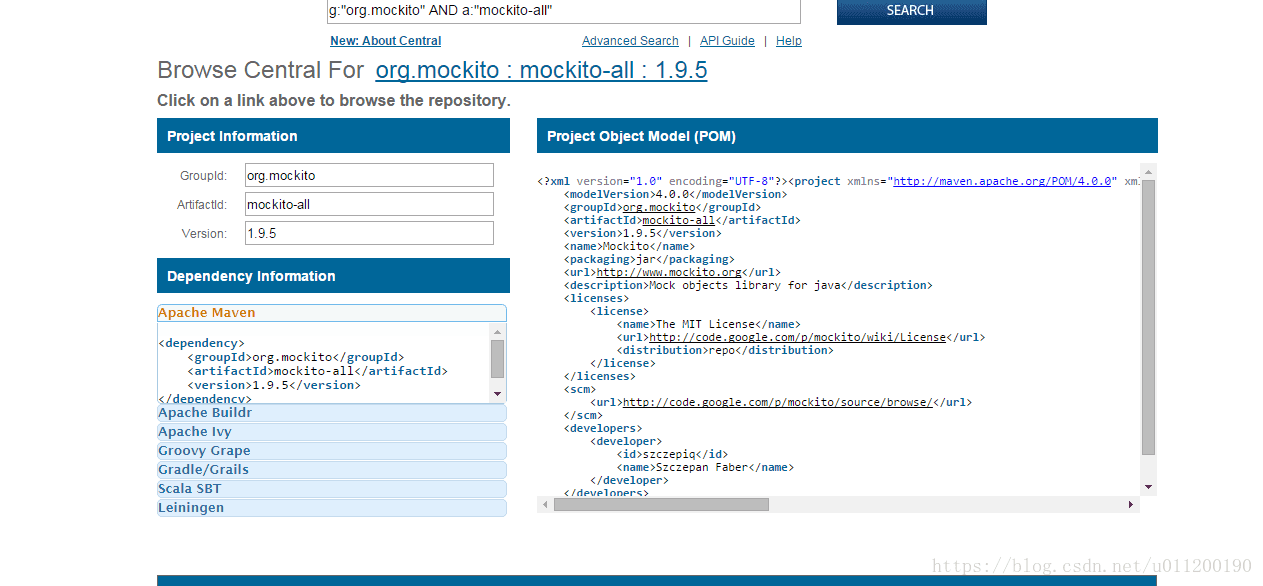Open the New: About Central link

tap(385, 41)
